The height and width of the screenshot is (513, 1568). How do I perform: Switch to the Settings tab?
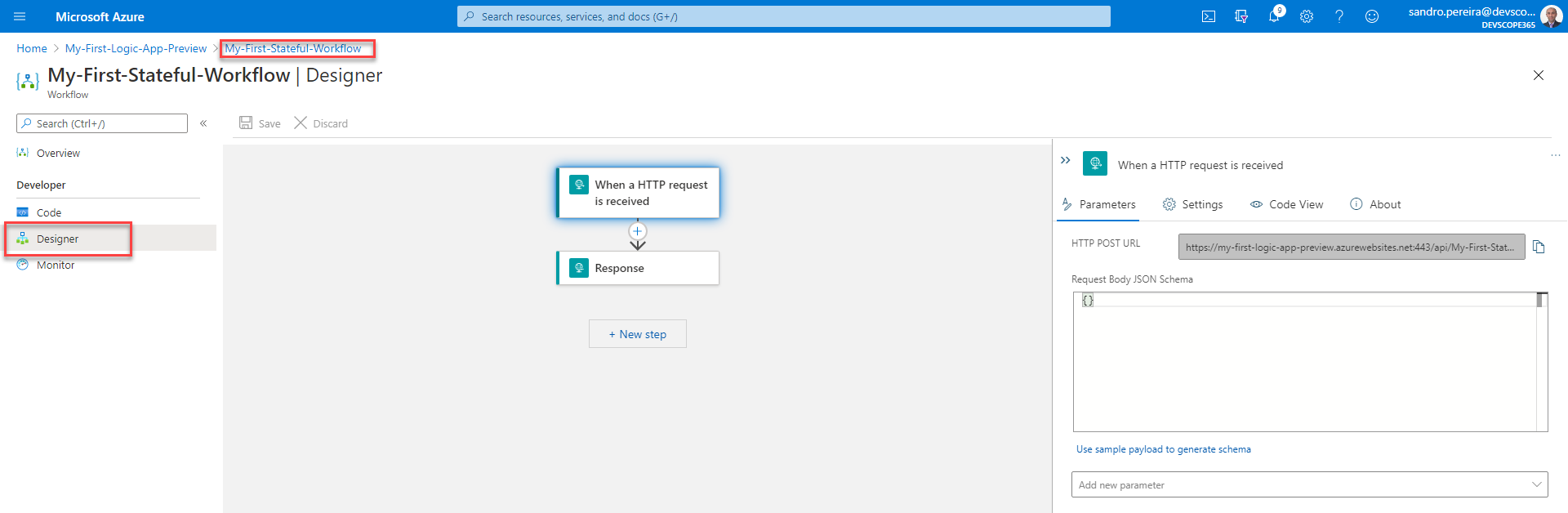point(1192,204)
